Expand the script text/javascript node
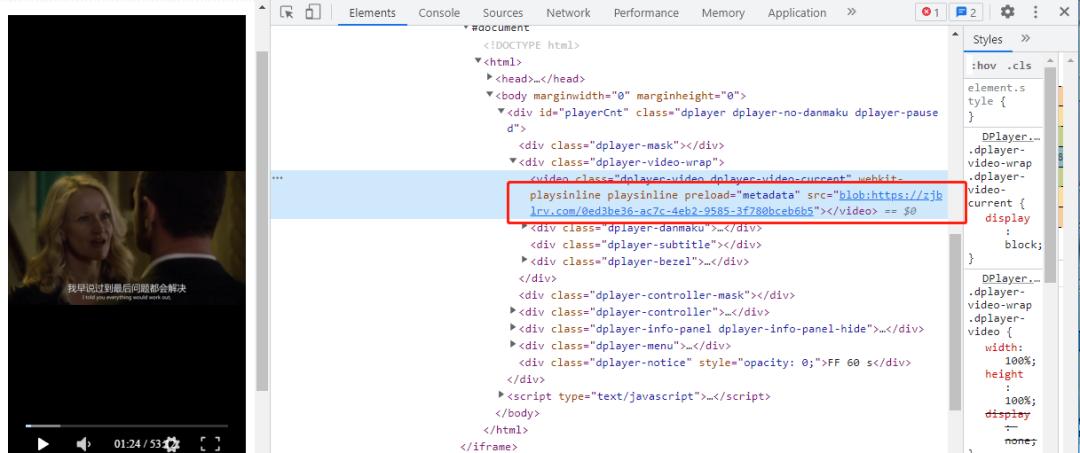The image size is (1080, 453). 502,395
